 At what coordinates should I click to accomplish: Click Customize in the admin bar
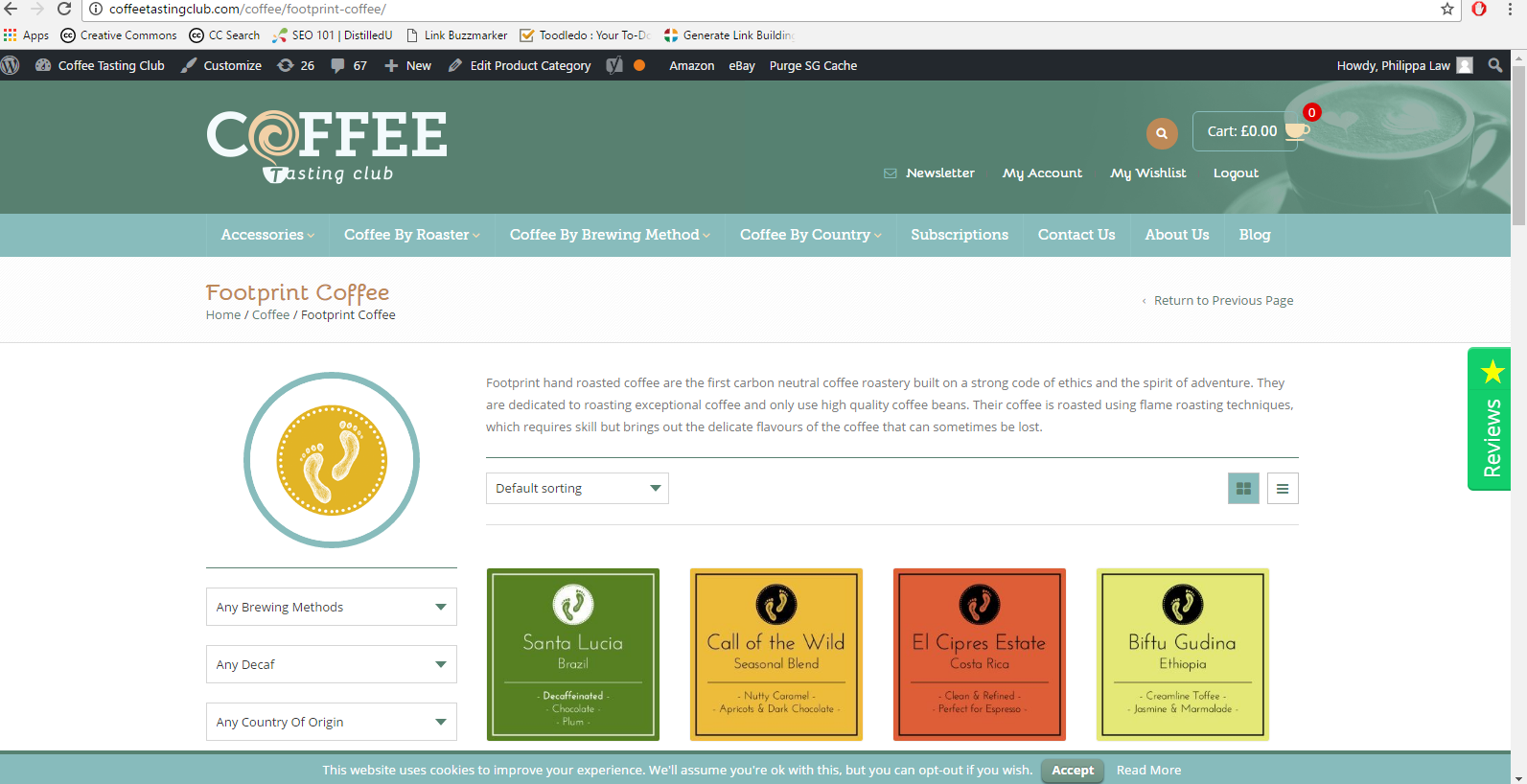(221, 65)
